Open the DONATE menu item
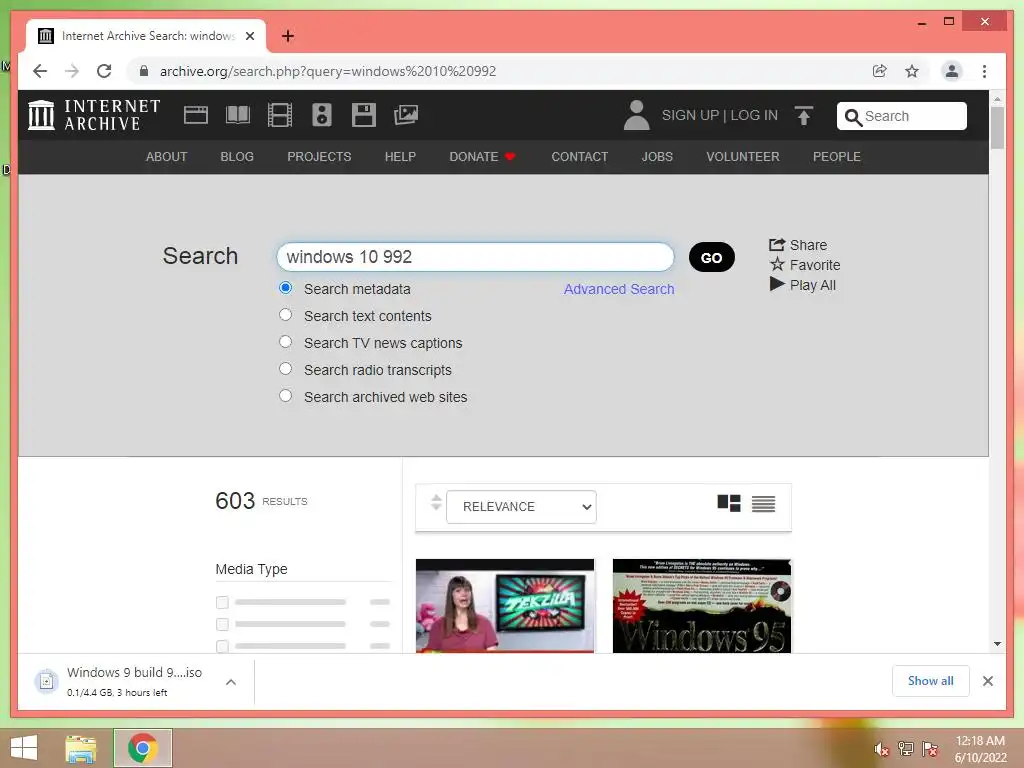 (482, 157)
